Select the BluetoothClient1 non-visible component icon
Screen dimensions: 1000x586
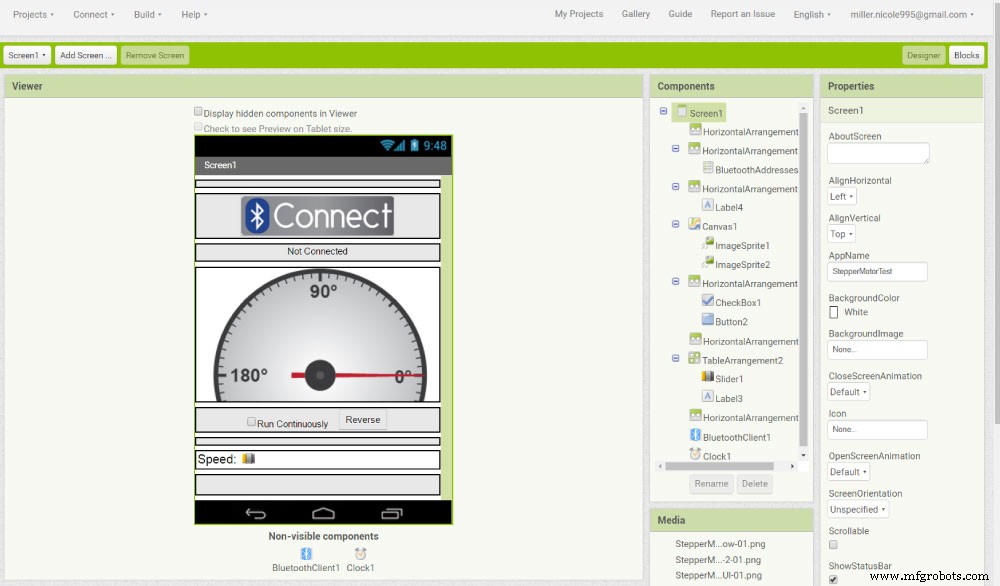pos(306,553)
